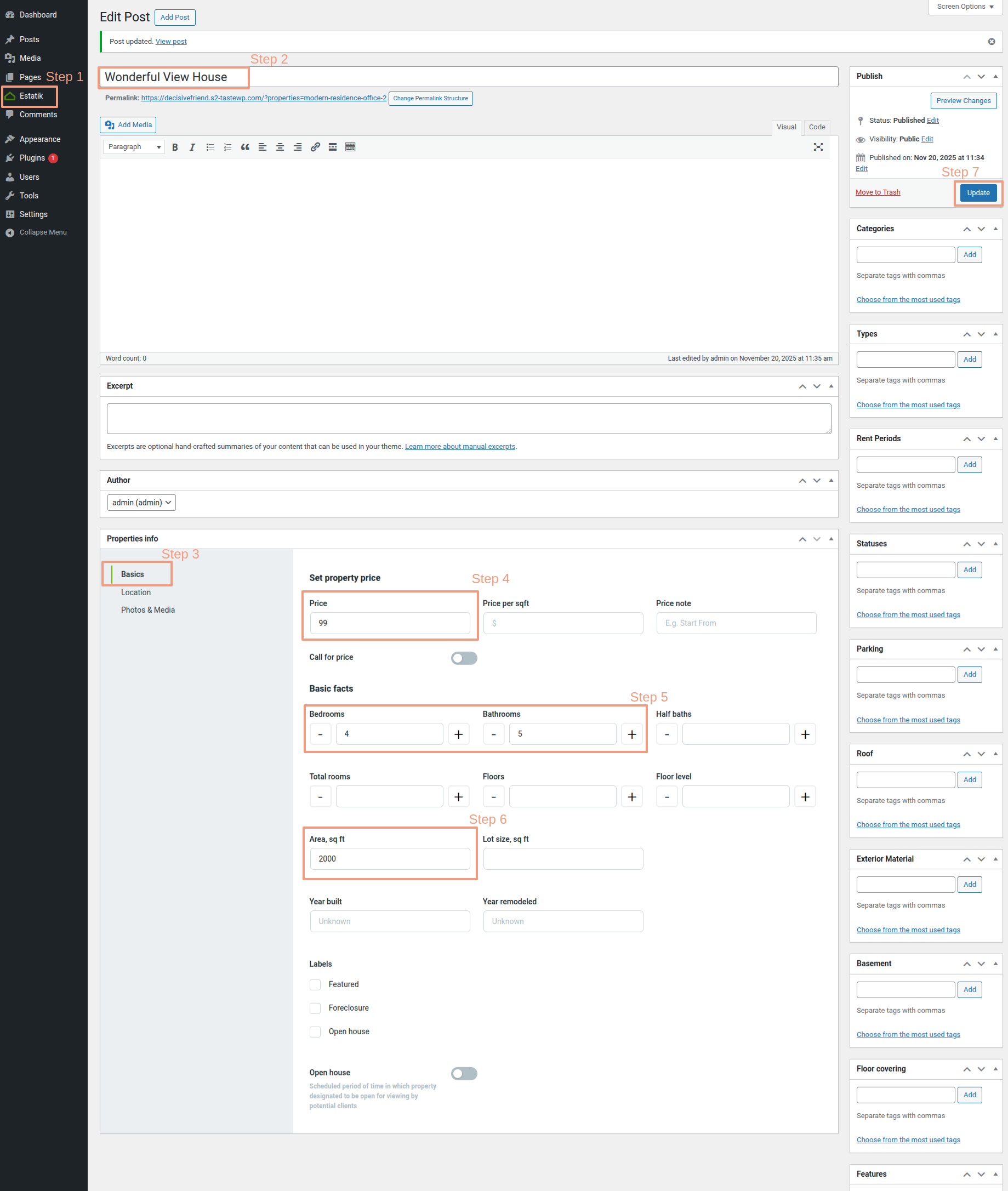The width and height of the screenshot is (1008, 1191).
Task: Click the Move to Trash link
Action: pyautogui.click(x=877, y=192)
